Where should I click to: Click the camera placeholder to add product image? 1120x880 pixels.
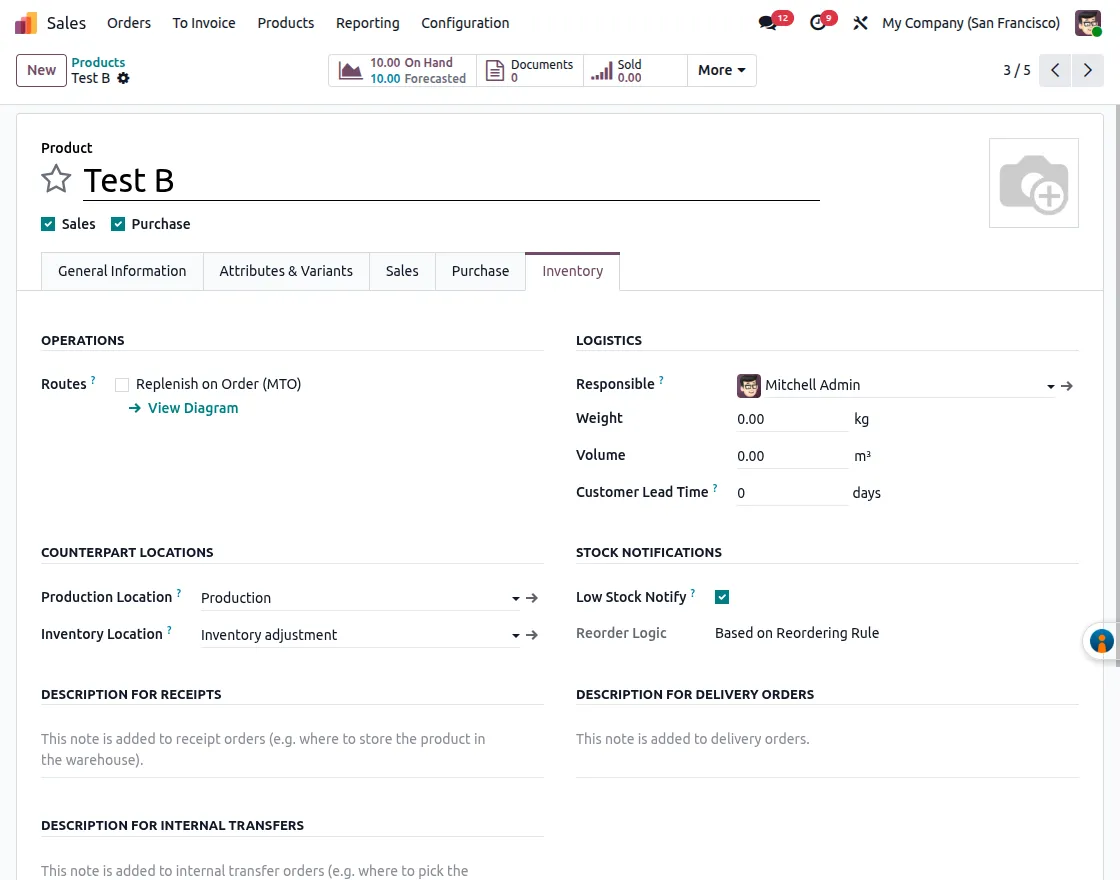[x=1034, y=183]
